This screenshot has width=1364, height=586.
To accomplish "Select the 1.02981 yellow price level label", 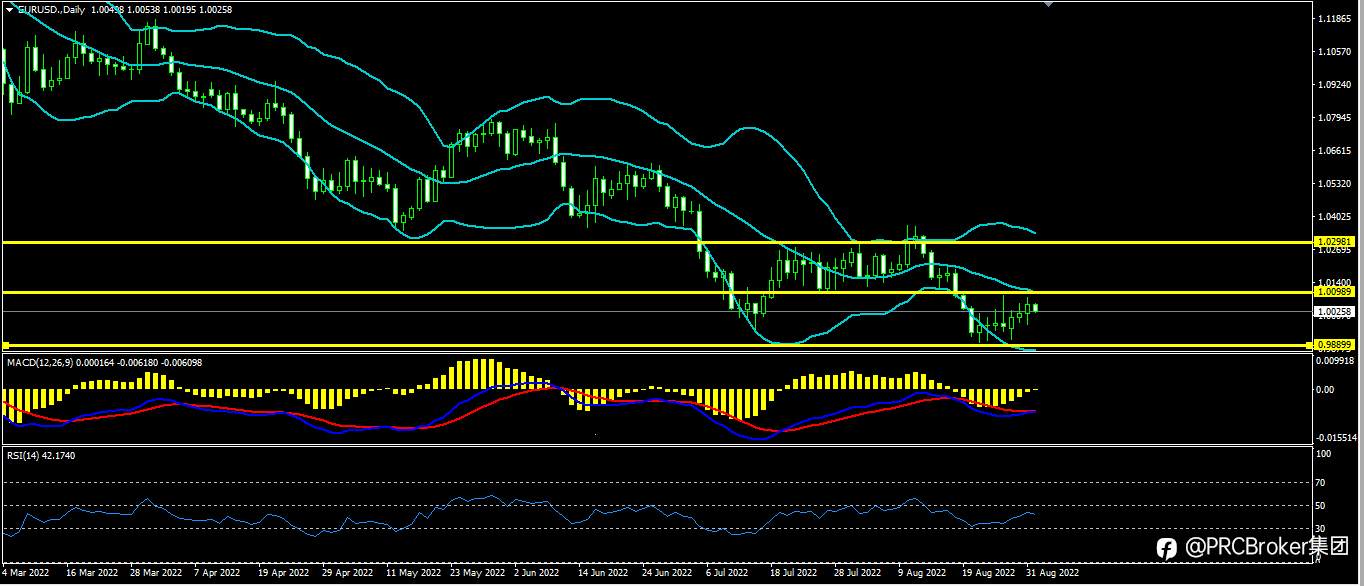I will pyautogui.click(x=1336, y=242).
